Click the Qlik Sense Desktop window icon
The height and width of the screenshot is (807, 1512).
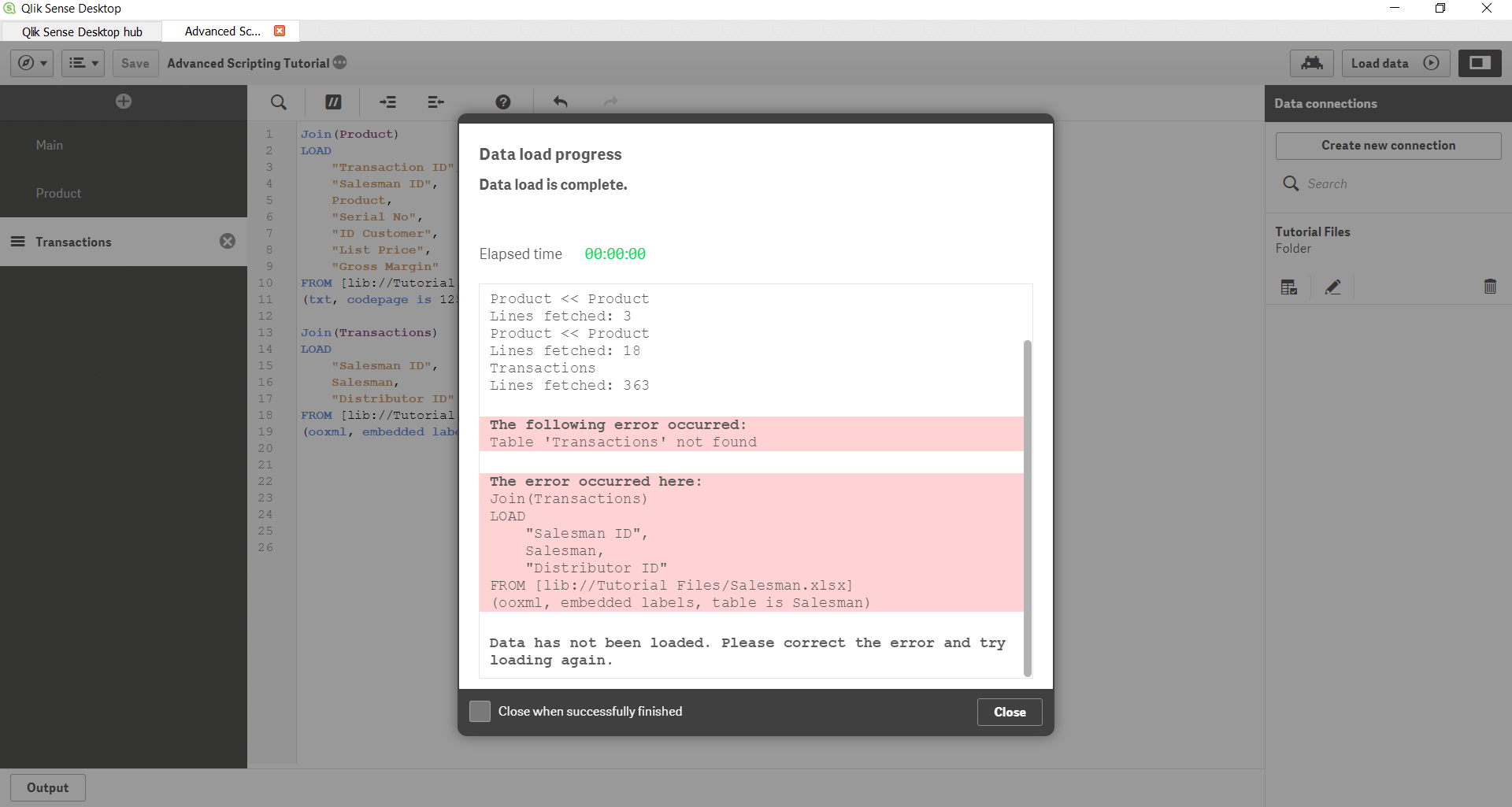[x=9, y=9]
